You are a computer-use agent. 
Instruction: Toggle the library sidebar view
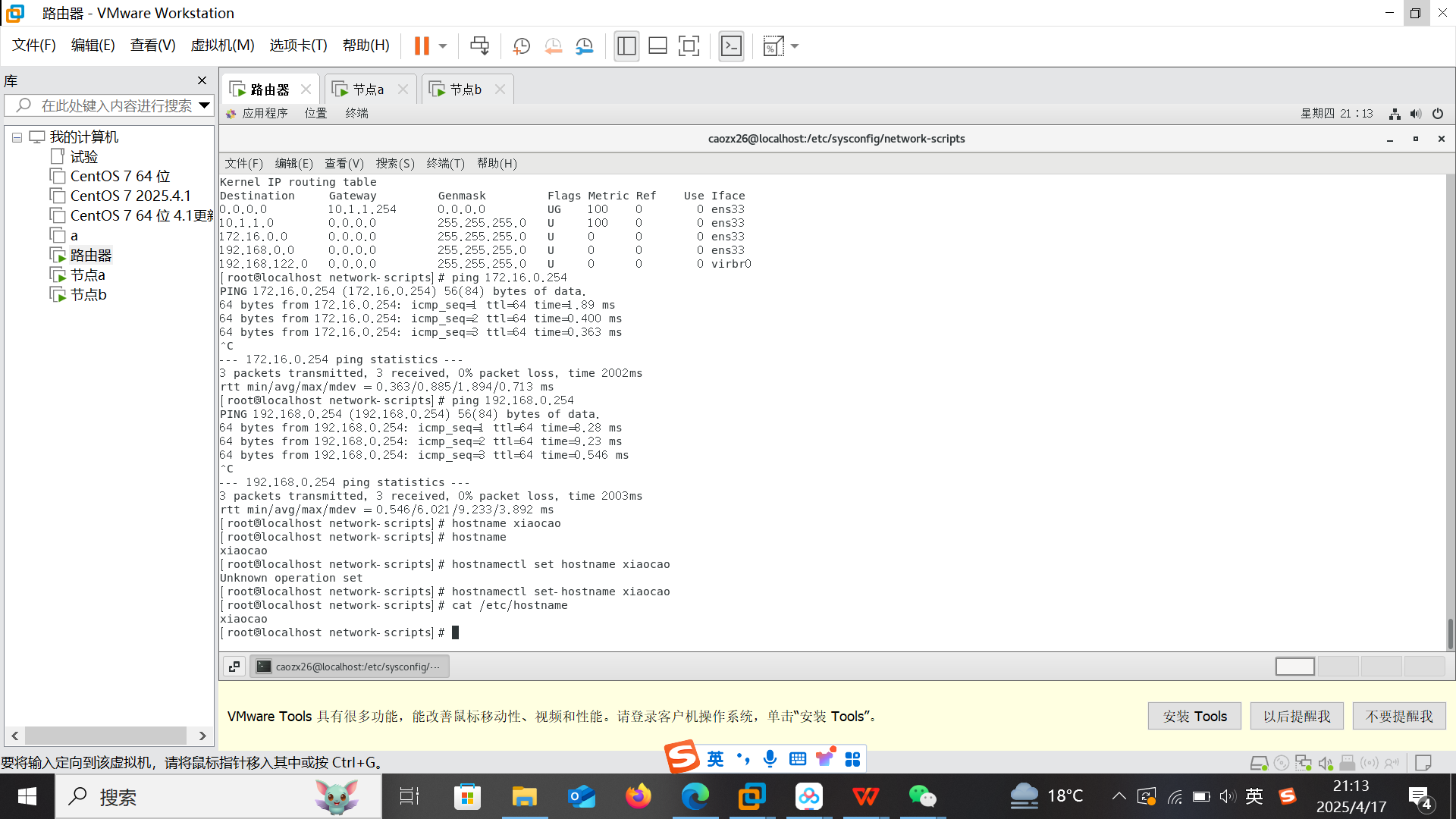coord(626,46)
